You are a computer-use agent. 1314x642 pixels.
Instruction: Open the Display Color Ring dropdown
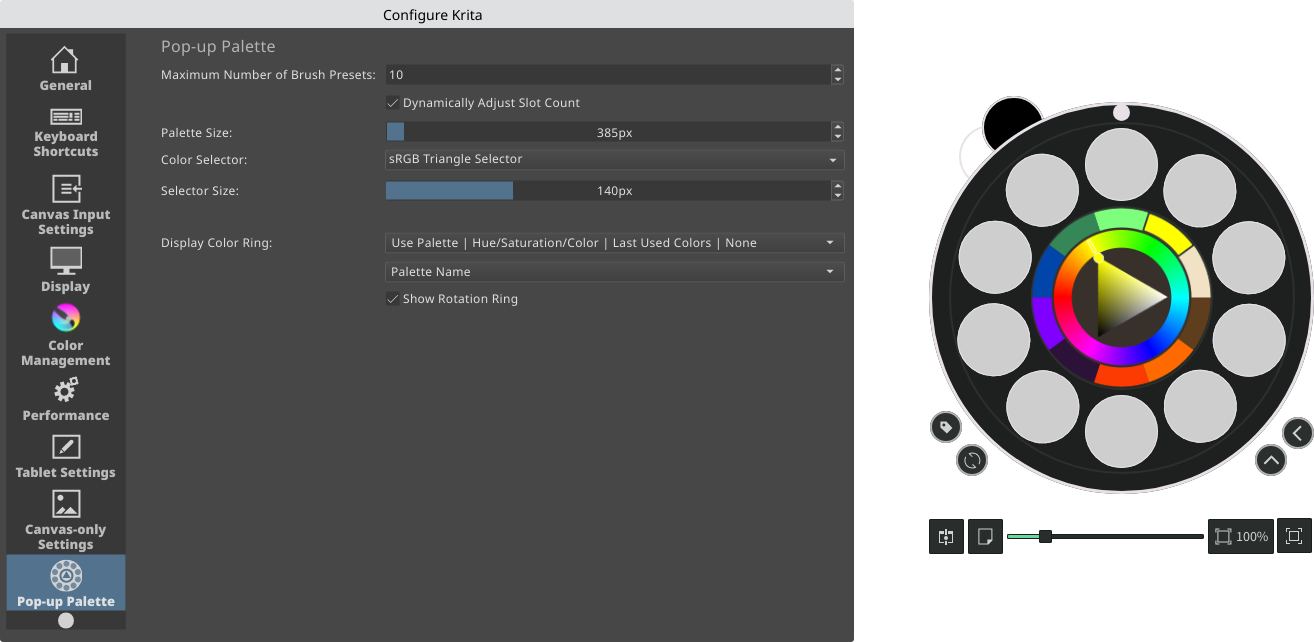point(615,243)
